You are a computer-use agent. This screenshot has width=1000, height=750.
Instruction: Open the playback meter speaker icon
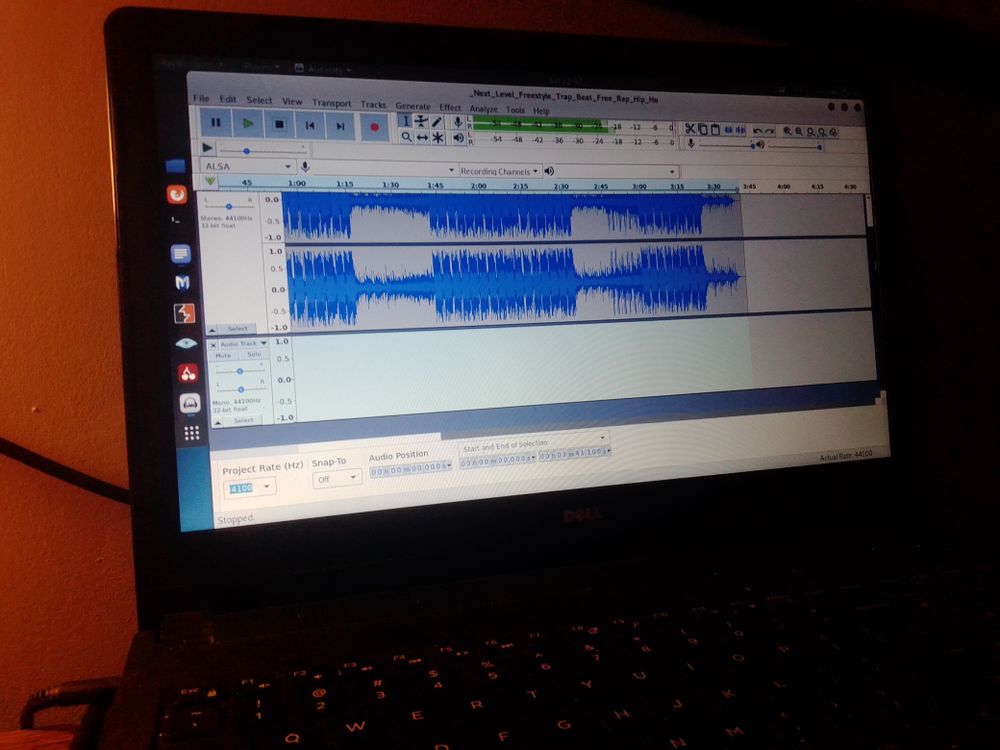(458, 138)
